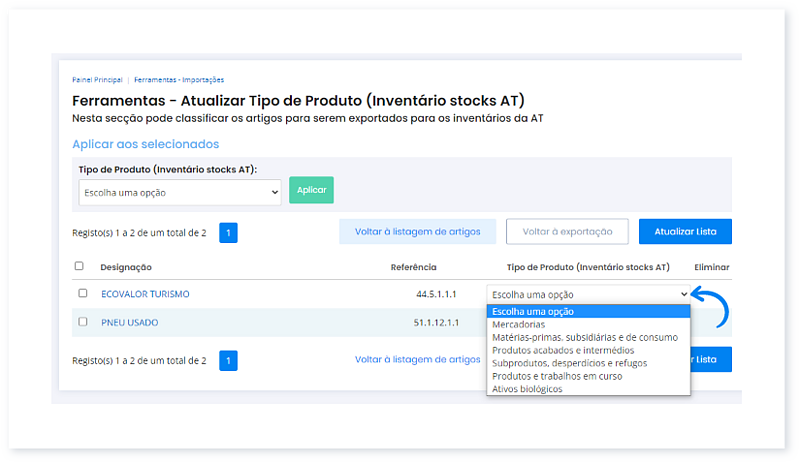Collapse the ECOVALOR TURISMO product type dropdown

[x=589, y=294]
